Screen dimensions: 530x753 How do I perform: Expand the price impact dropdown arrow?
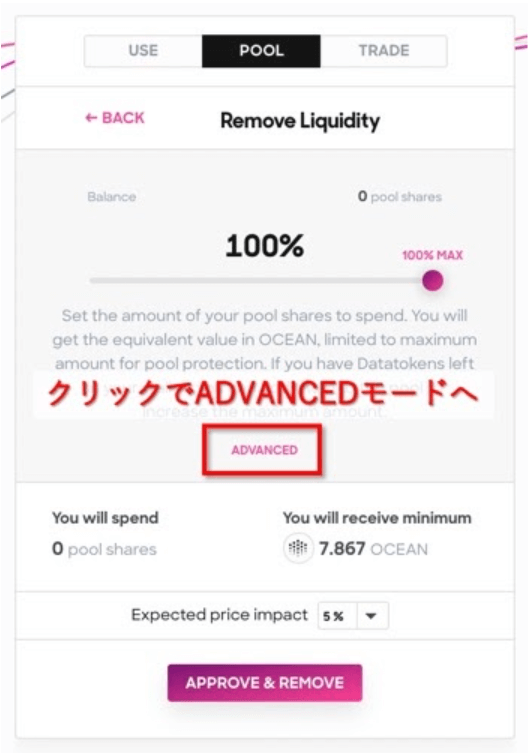click(371, 616)
